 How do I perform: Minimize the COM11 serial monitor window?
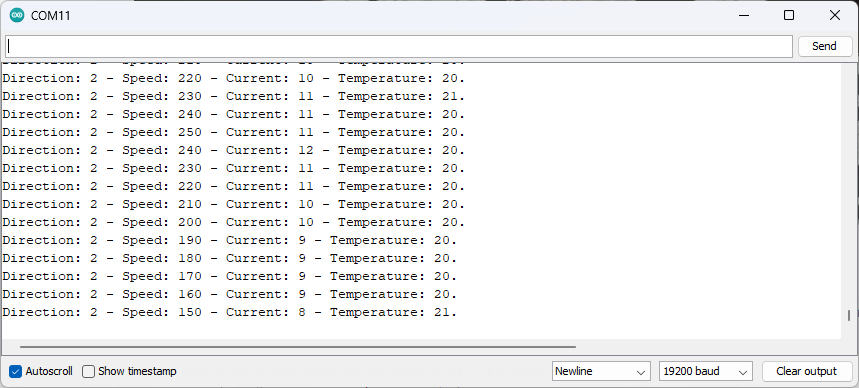(x=743, y=15)
